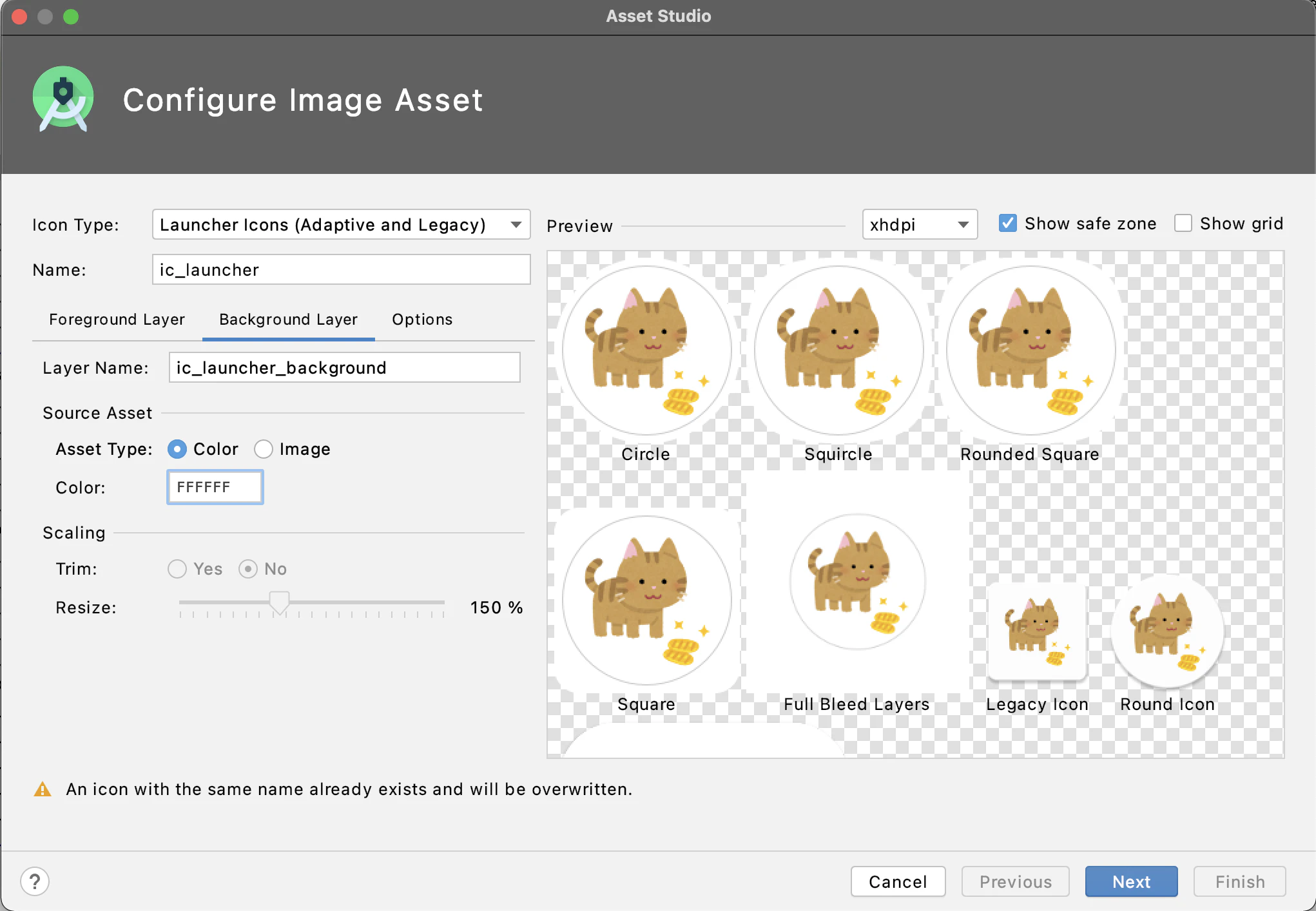
Task: Click the Previous button
Action: 1016,881
